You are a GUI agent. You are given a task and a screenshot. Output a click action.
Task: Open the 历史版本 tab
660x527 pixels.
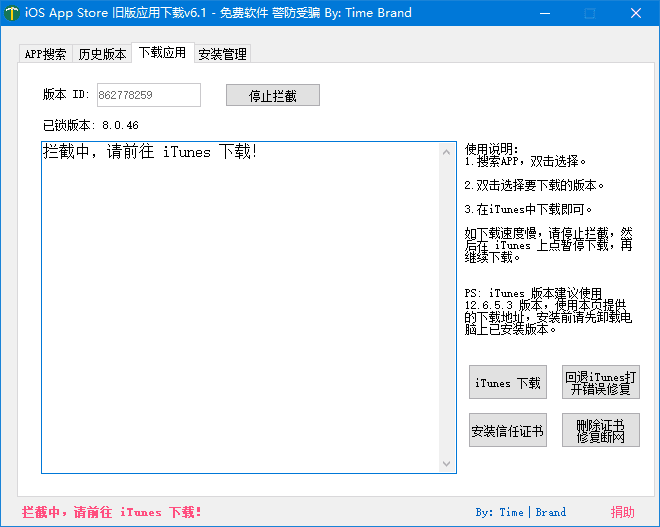tap(102, 54)
